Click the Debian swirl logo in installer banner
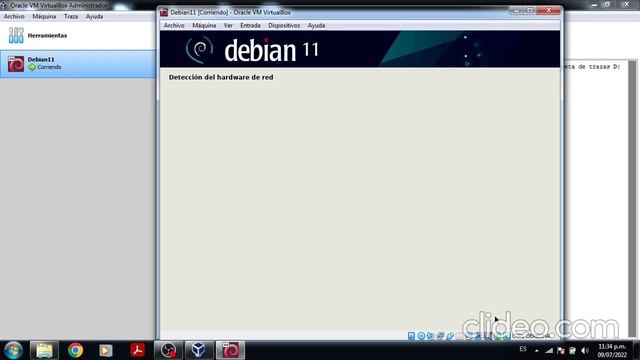Viewport: 640px width, 360px height. 199,49
